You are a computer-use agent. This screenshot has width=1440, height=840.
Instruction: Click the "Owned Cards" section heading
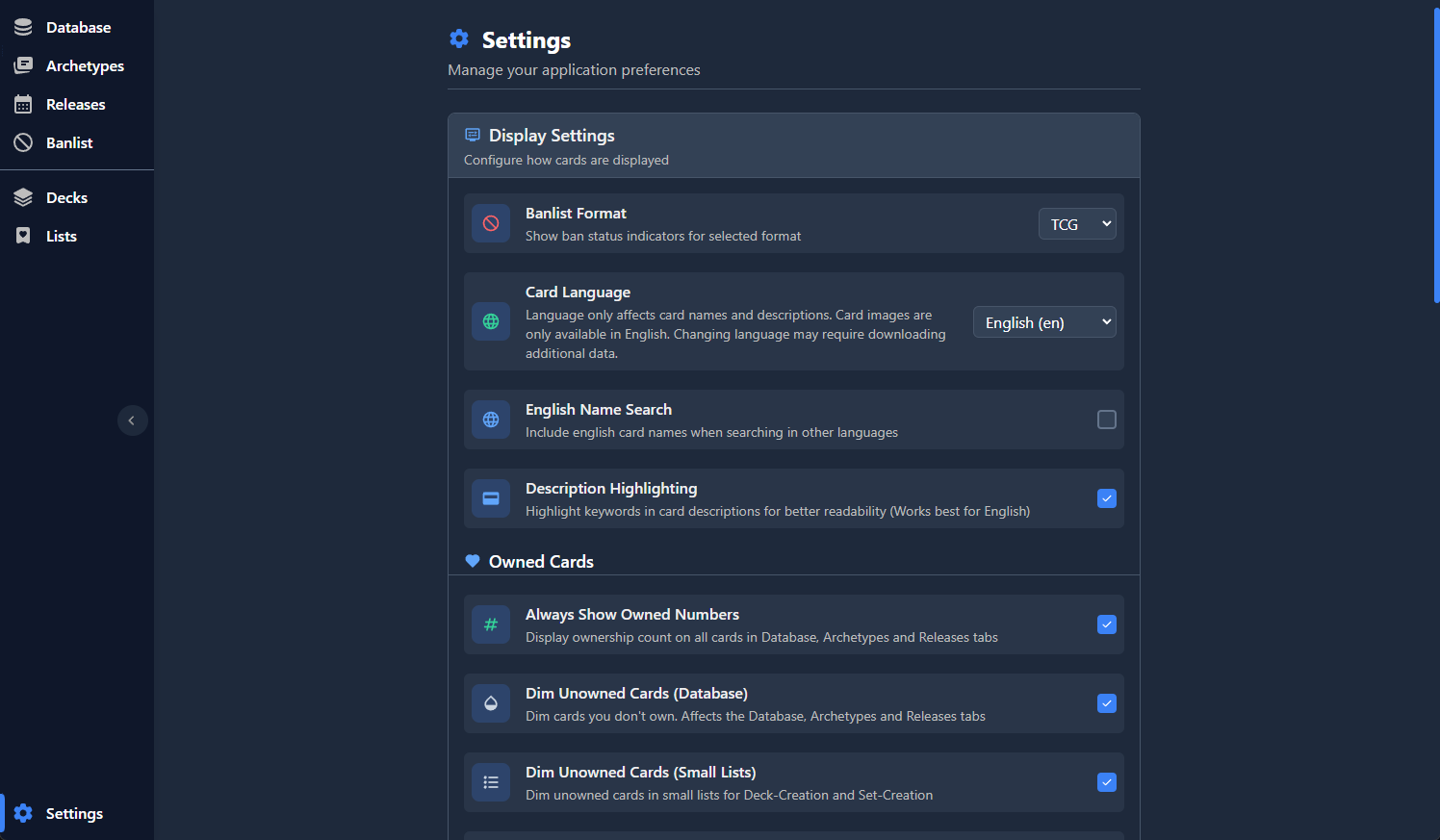[541, 562]
